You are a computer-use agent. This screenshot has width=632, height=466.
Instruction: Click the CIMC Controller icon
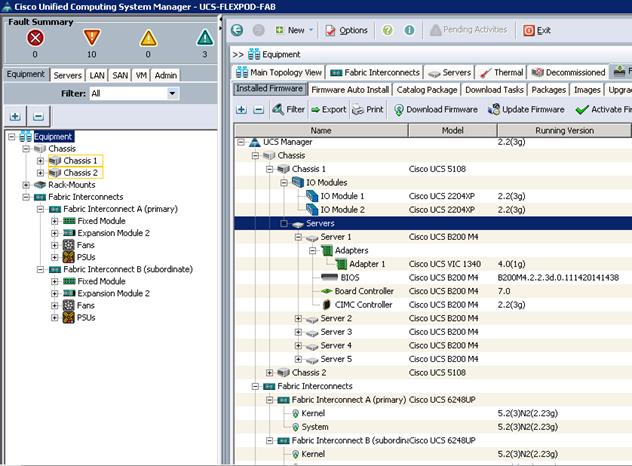tap(327, 305)
